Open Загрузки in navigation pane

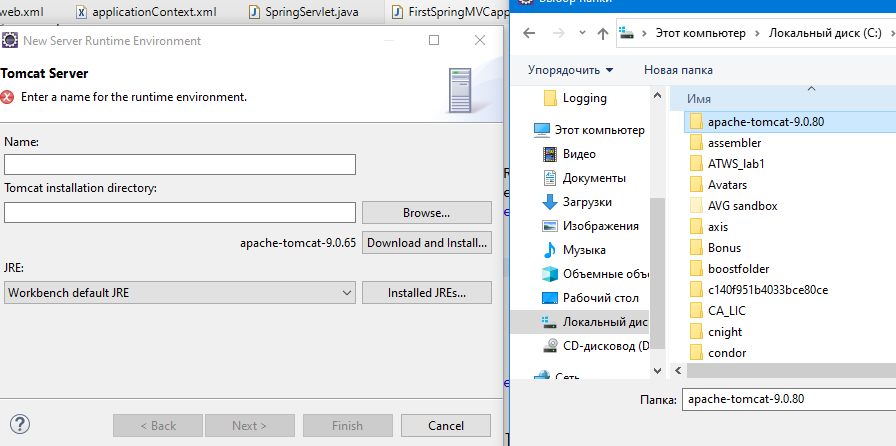576,202
